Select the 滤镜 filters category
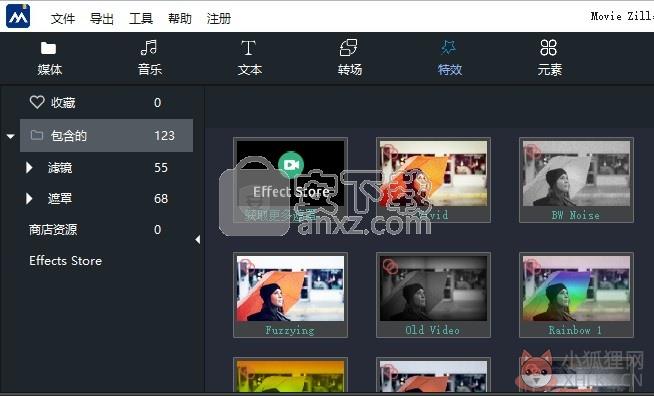The height and width of the screenshot is (396, 654). [x=60, y=167]
